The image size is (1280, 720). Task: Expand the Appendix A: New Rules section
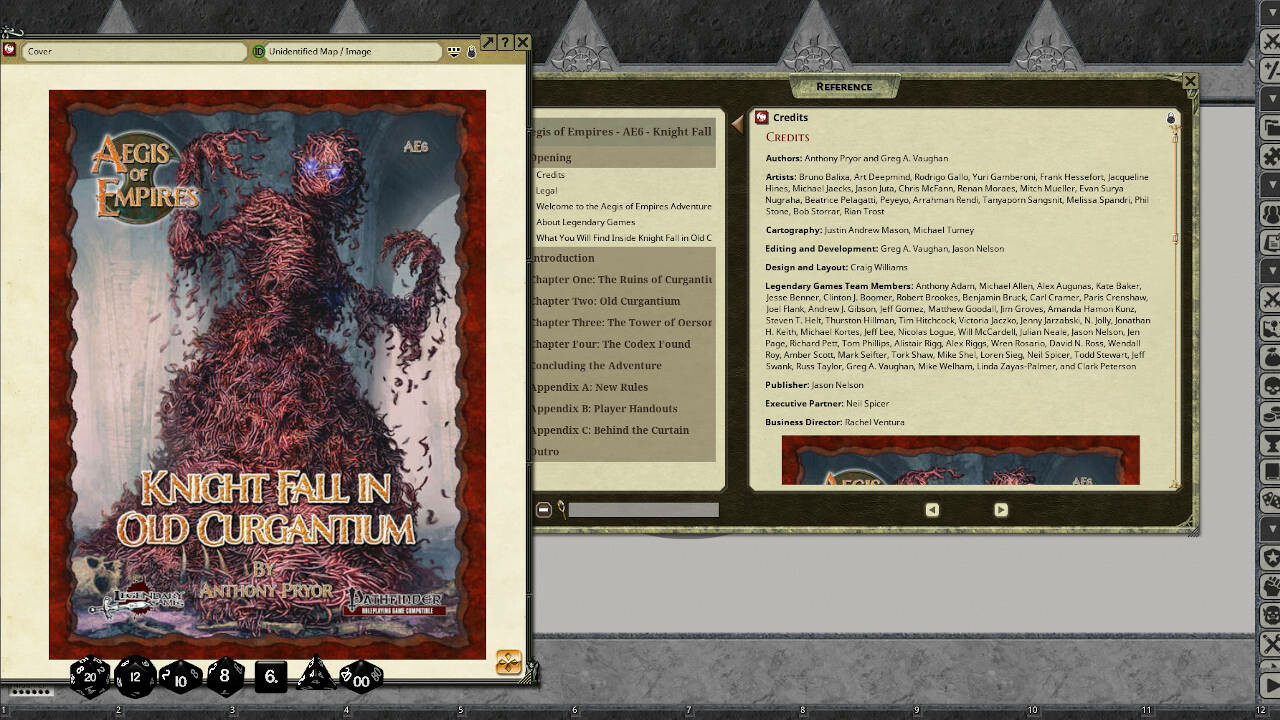[x=589, y=387]
